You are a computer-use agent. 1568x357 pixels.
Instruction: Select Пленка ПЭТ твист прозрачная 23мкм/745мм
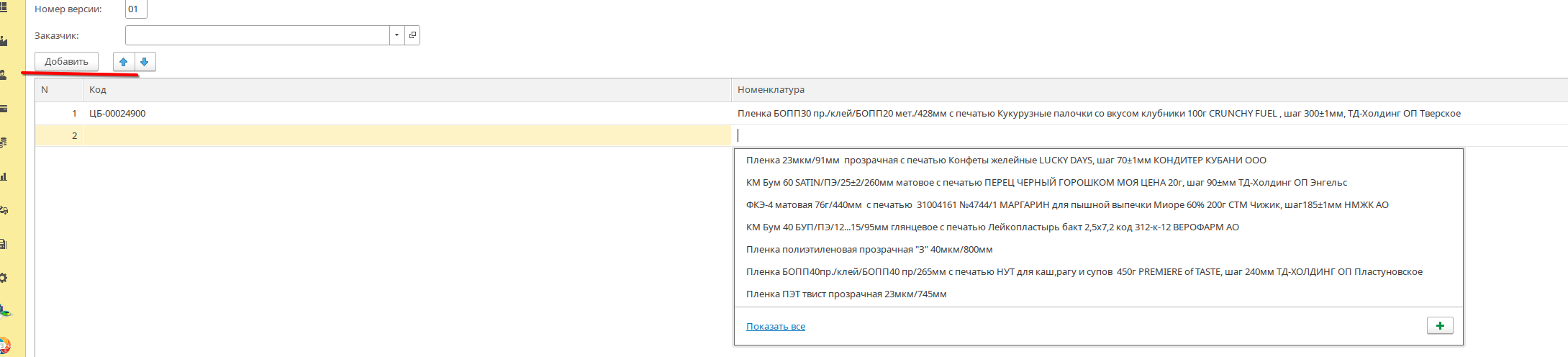846,294
